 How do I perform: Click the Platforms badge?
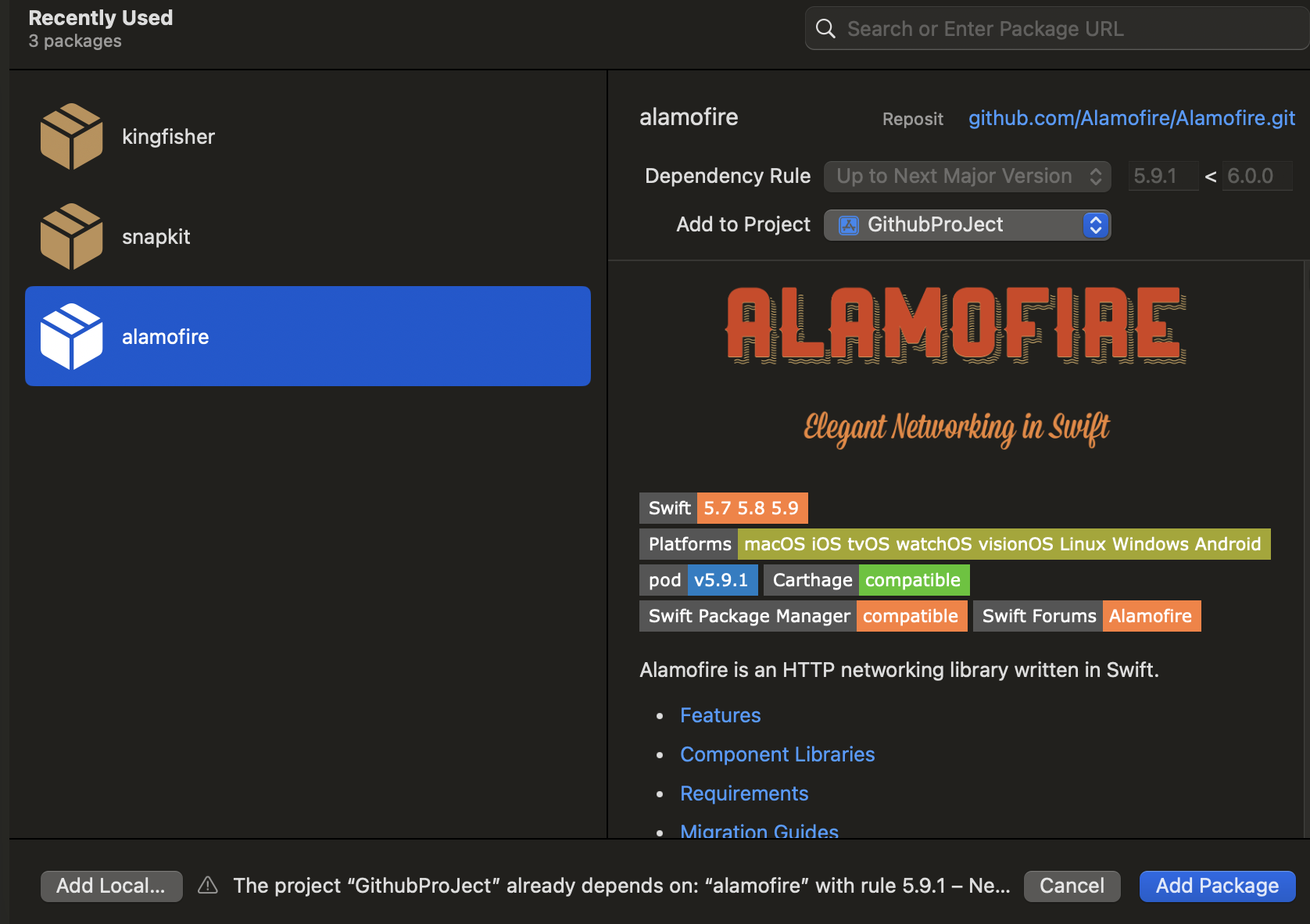tap(955, 544)
